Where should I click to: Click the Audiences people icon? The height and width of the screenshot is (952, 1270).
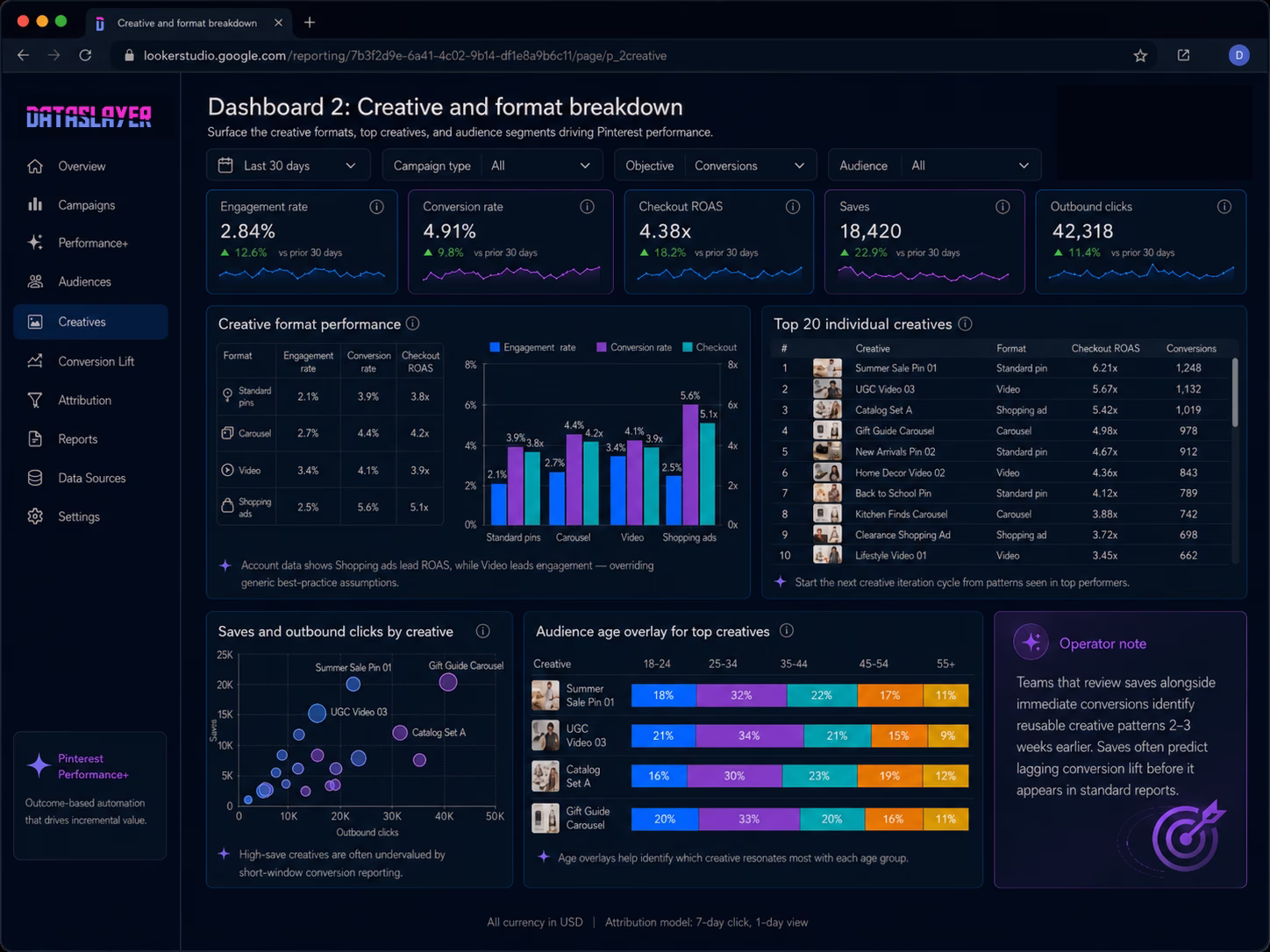pos(35,281)
